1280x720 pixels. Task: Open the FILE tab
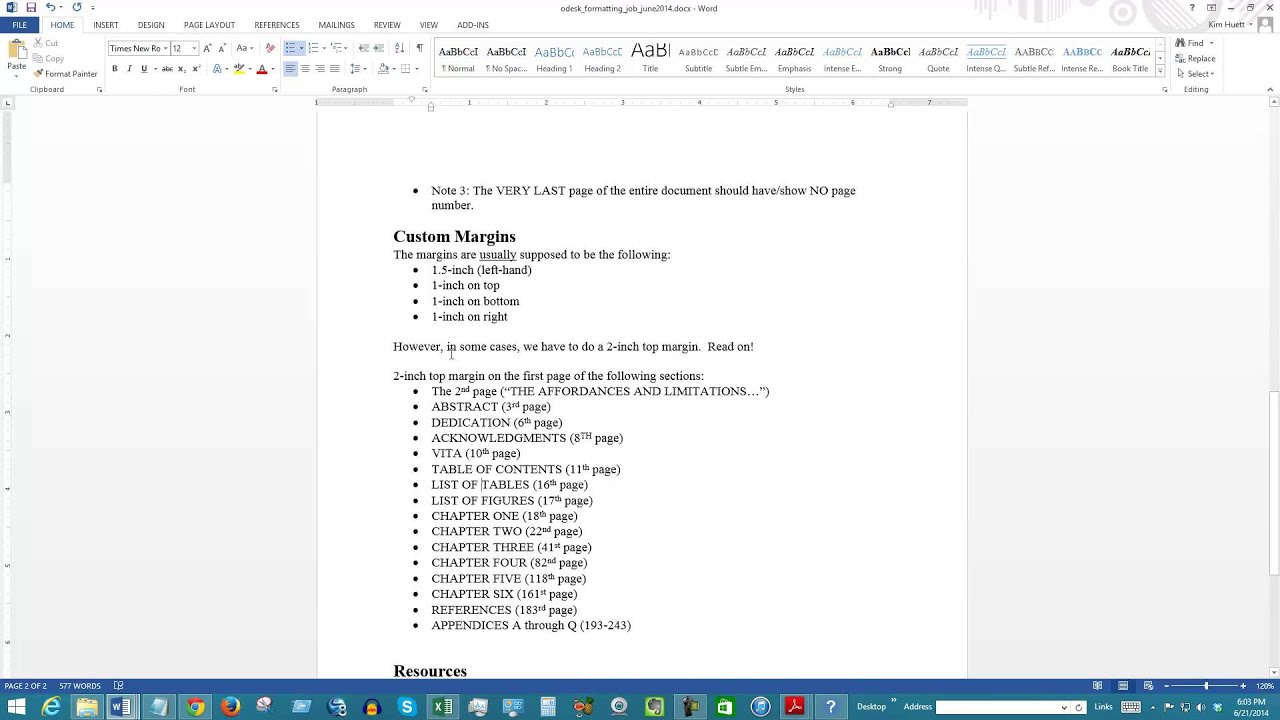tap(19, 25)
